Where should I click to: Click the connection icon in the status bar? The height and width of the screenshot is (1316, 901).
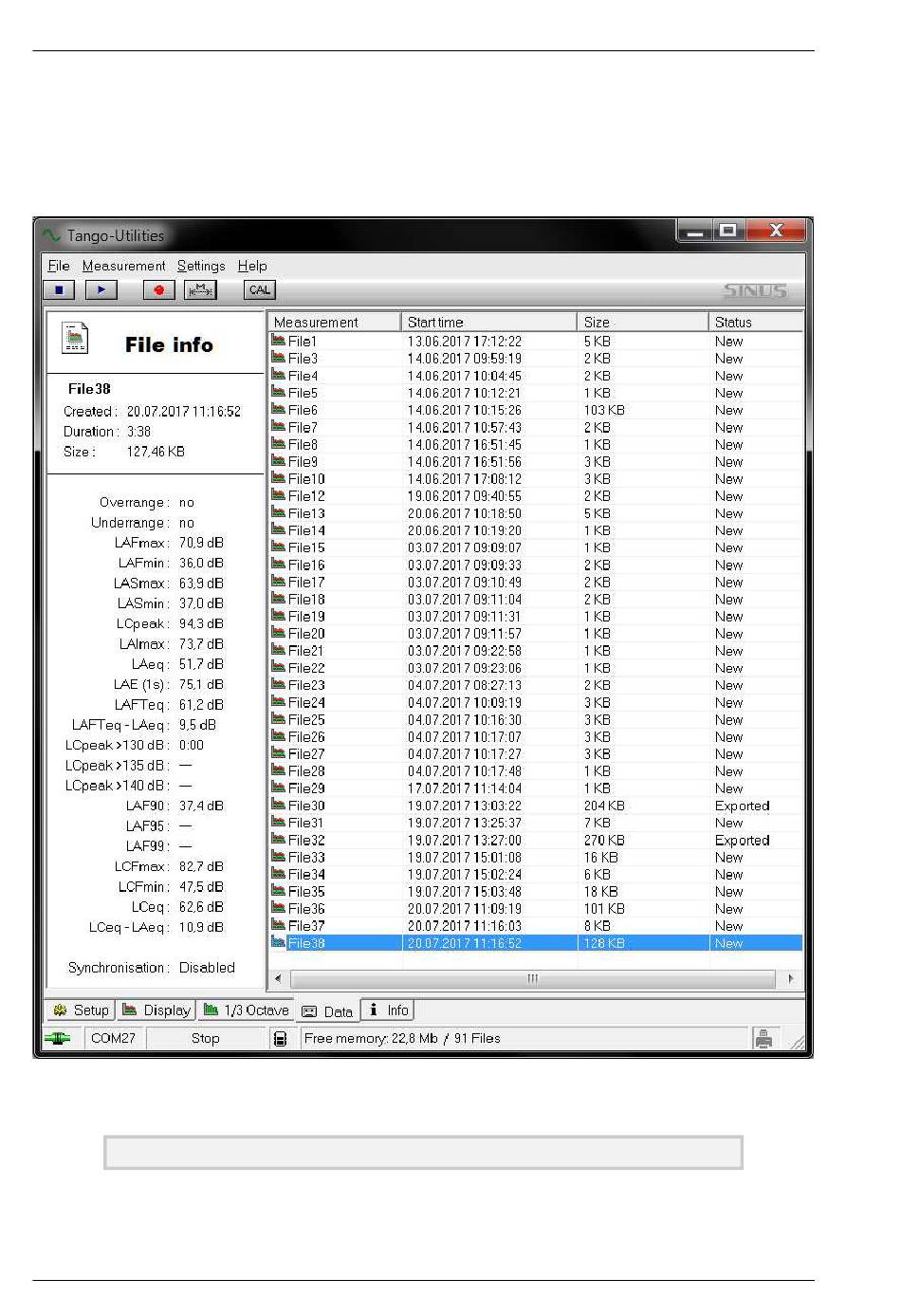[58, 1039]
